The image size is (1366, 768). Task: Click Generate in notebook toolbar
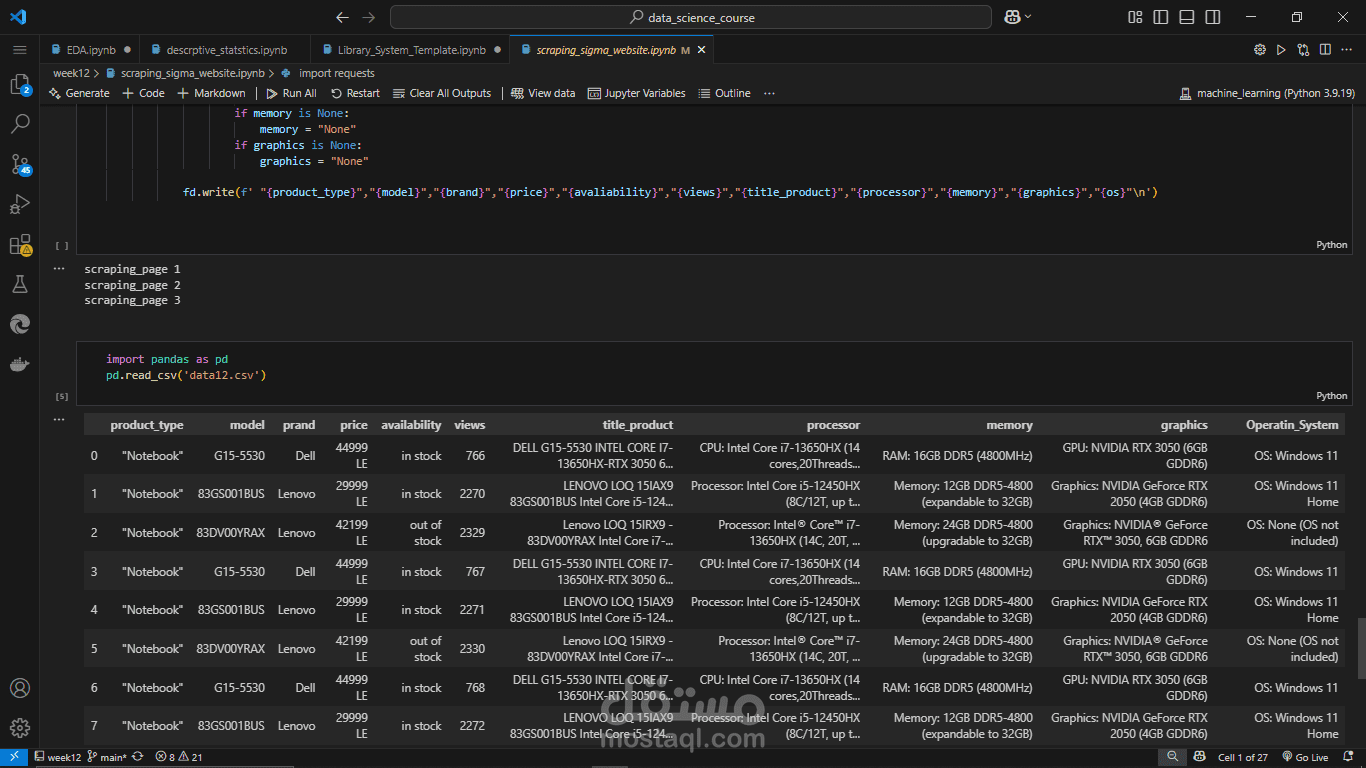pyautogui.click(x=79, y=93)
